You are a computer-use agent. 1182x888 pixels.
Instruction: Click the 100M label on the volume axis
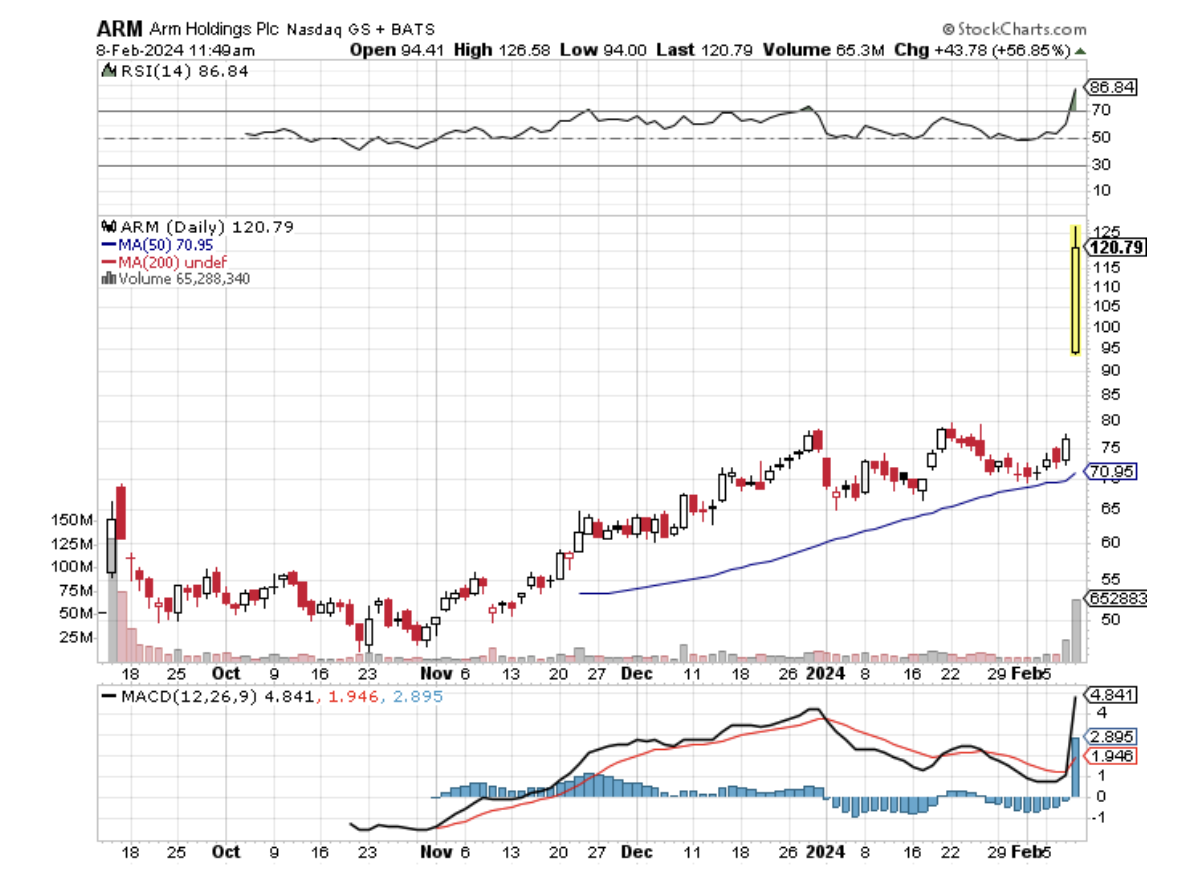click(72, 567)
